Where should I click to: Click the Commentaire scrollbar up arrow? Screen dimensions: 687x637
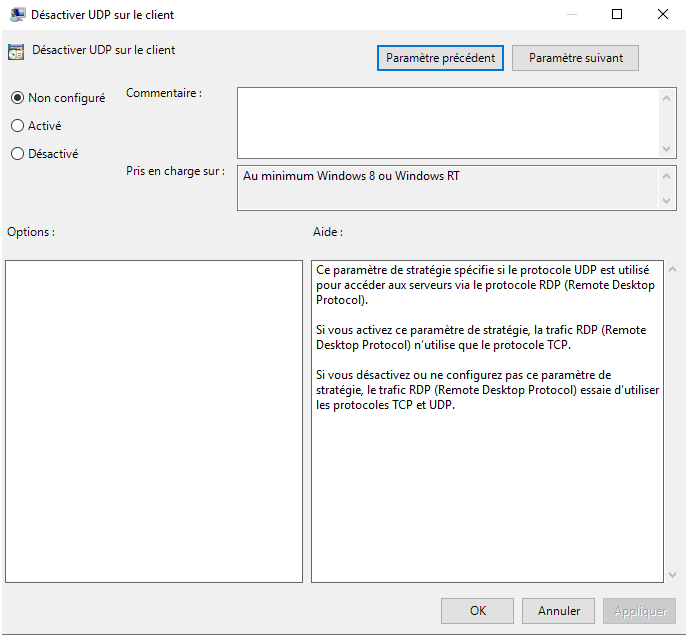(x=666, y=98)
